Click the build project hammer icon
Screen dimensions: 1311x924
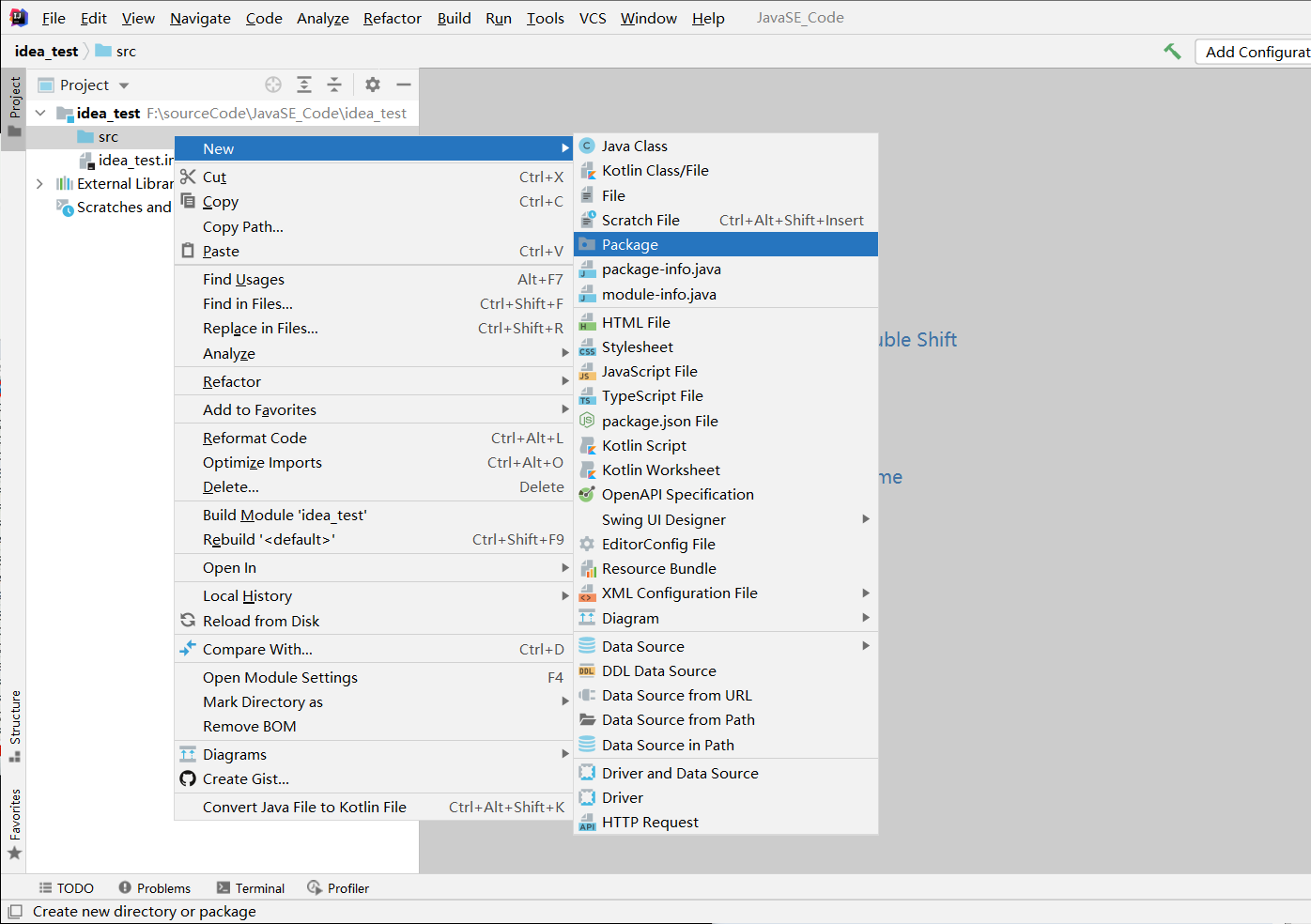point(1172,52)
